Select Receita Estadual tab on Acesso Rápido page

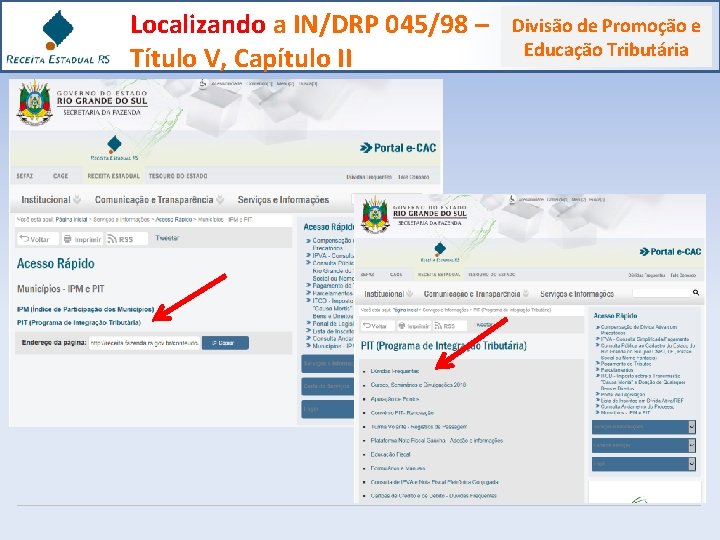click(x=113, y=176)
